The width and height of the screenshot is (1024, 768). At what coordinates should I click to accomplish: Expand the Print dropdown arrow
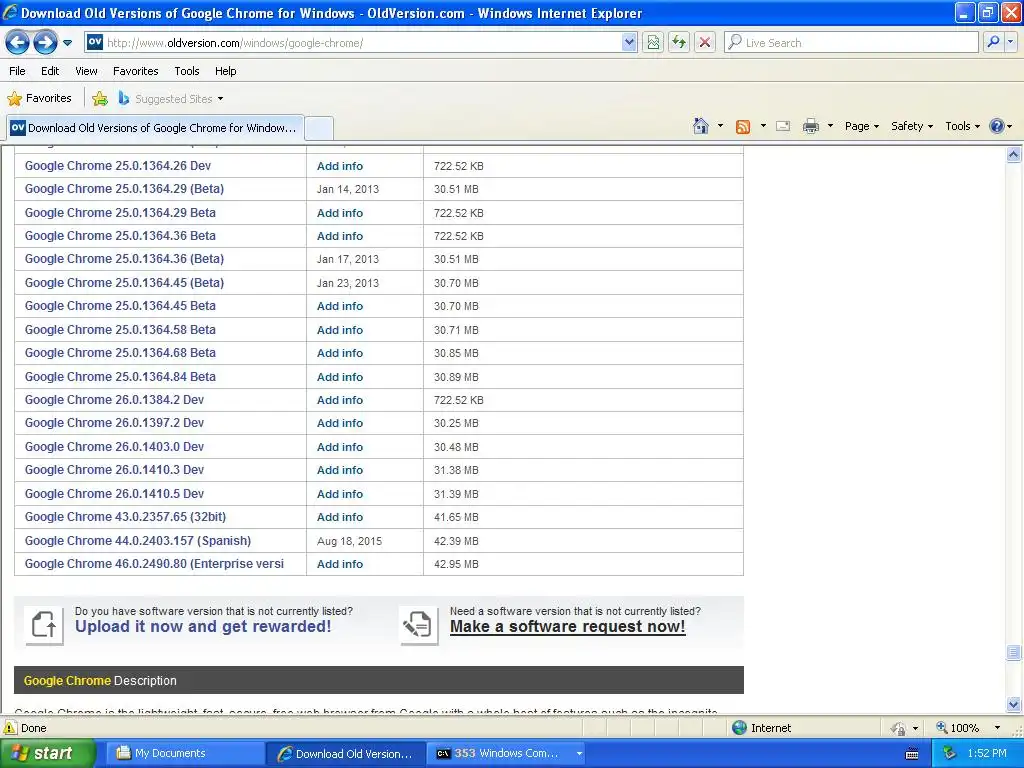tap(830, 126)
